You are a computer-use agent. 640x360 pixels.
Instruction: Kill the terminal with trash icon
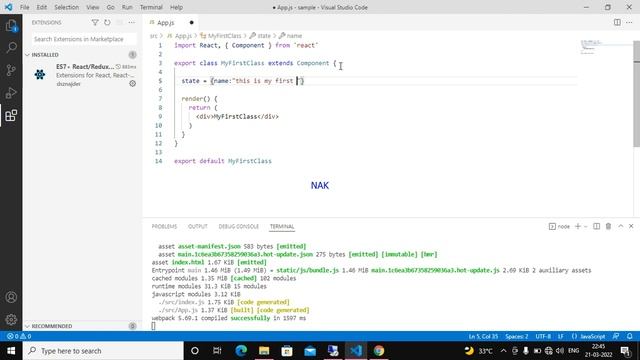[x=608, y=226]
